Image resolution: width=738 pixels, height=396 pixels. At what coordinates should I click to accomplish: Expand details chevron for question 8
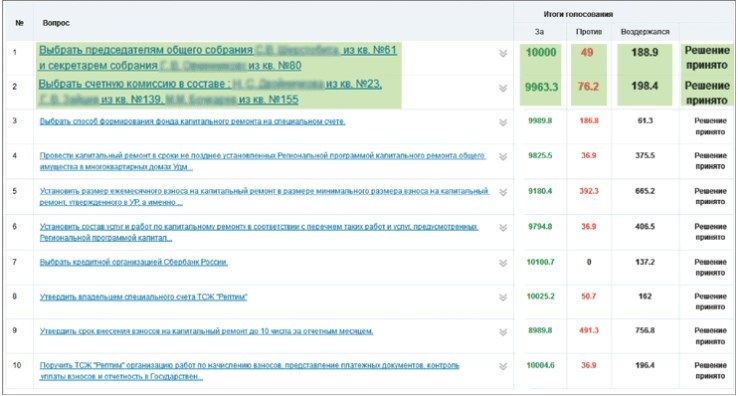click(x=503, y=297)
